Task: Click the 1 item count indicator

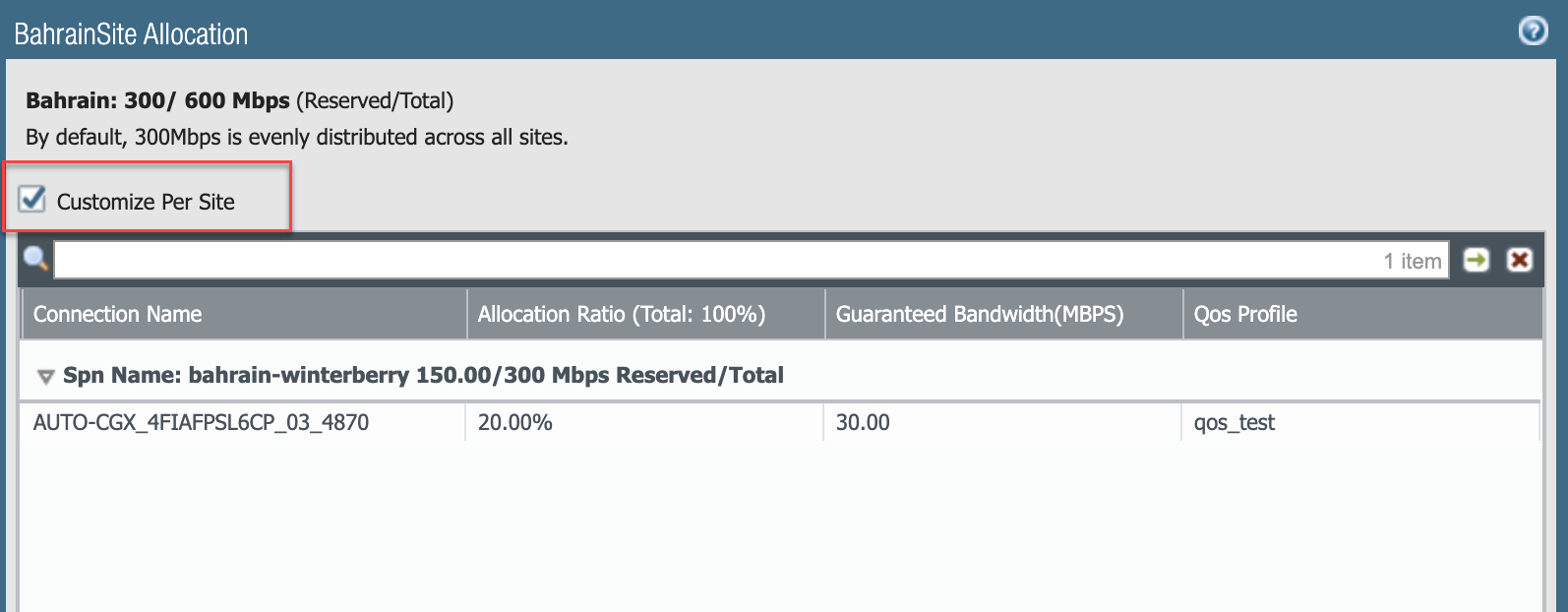Action: (x=1412, y=262)
